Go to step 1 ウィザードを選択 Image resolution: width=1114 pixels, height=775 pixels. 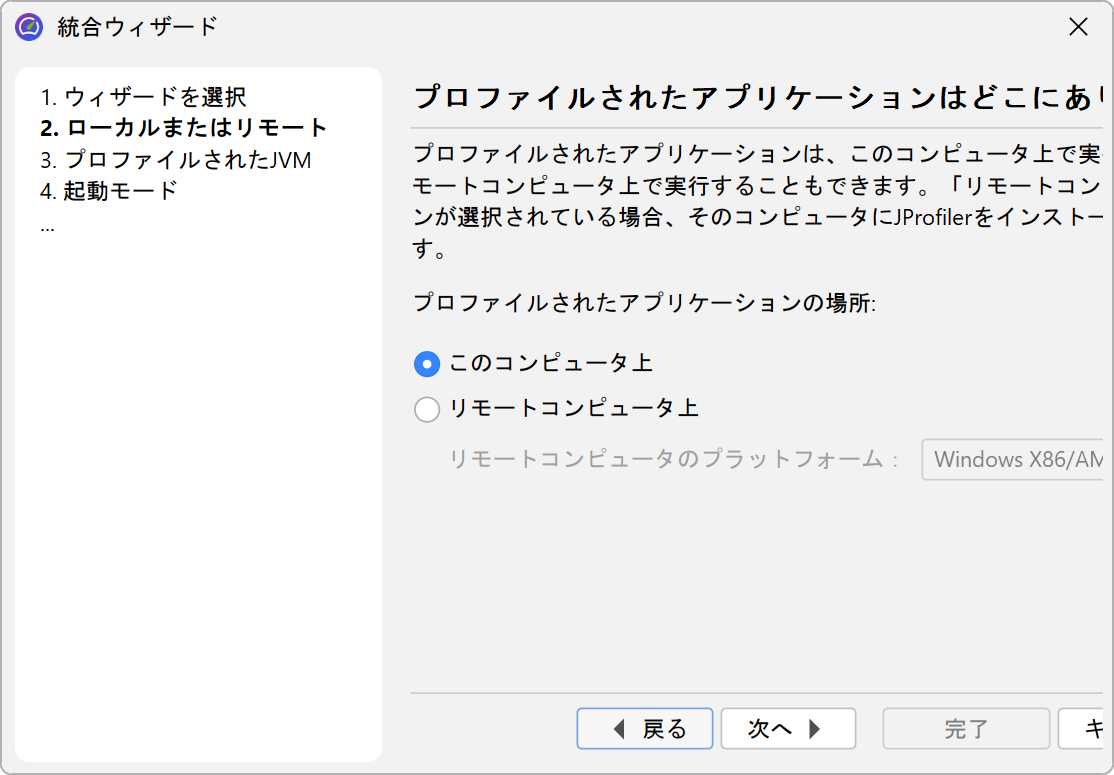(x=143, y=97)
